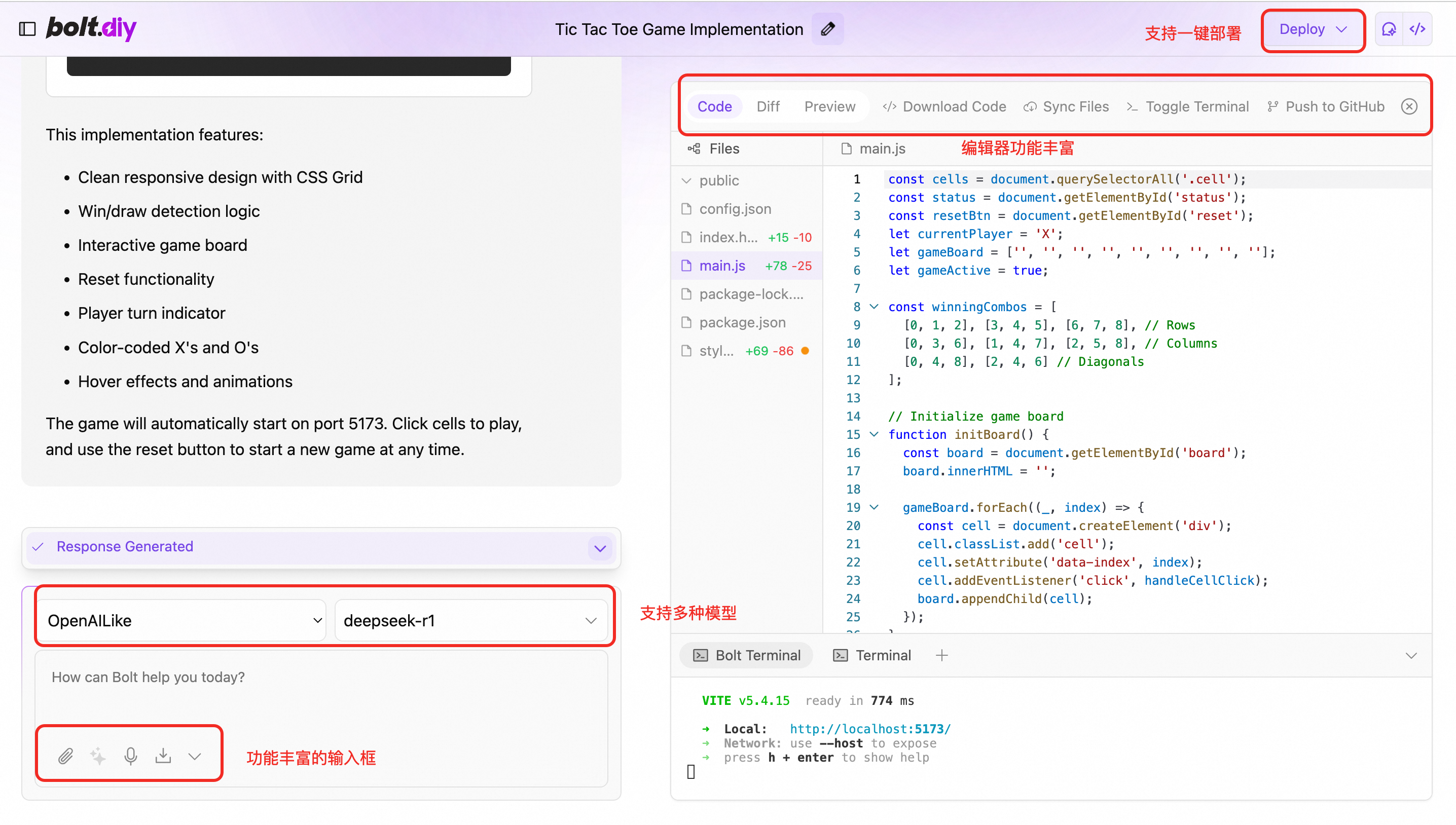The image size is (1456, 825).
Task: Close the workbench panel with X icon
Action: (x=1409, y=106)
